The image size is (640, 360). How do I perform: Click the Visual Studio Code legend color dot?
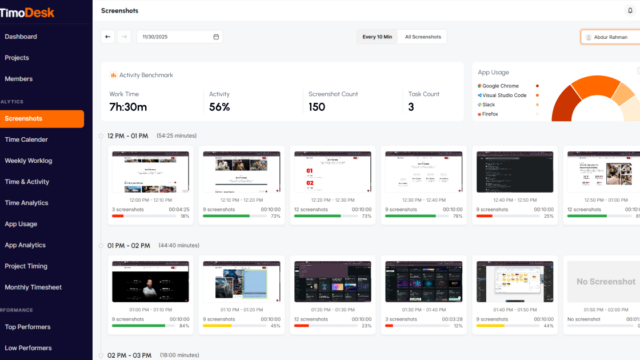point(537,96)
